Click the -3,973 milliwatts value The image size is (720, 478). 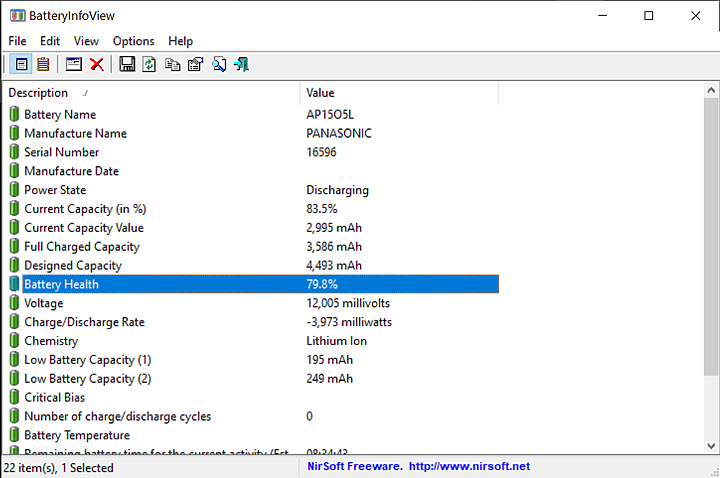coord(349,321)
